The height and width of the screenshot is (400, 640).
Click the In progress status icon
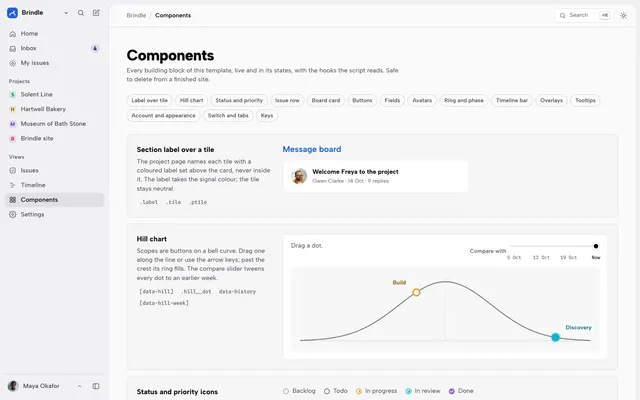[x=359, y=391]
